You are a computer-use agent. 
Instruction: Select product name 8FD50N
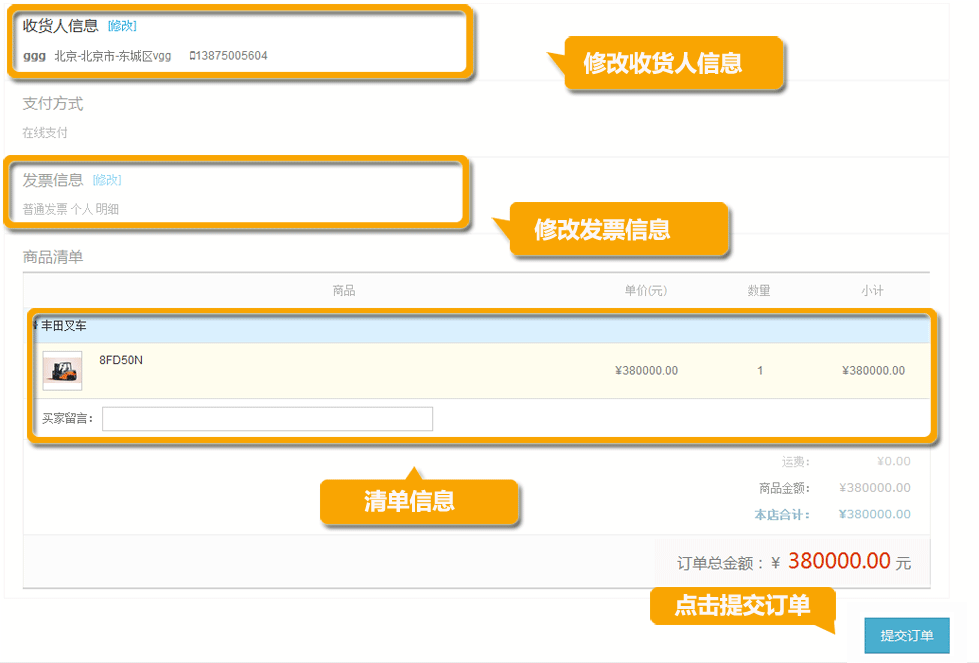tap(121, 360)
